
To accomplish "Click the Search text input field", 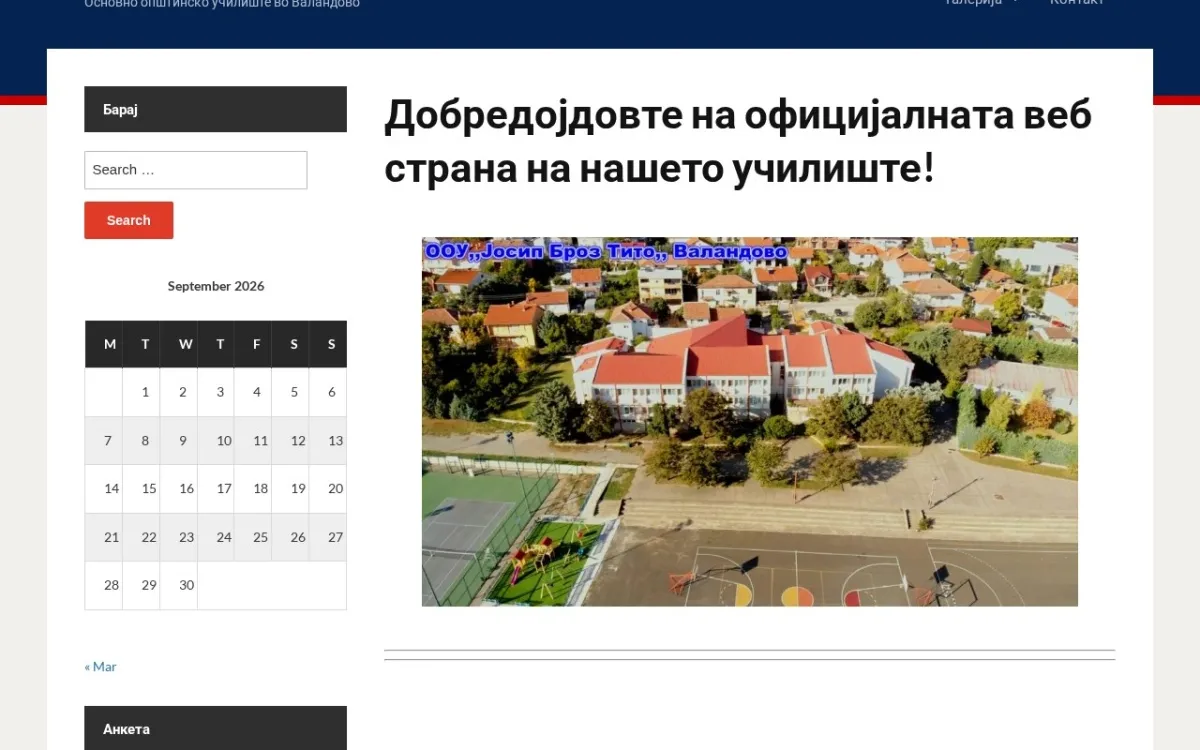I will tap(195, 170).
